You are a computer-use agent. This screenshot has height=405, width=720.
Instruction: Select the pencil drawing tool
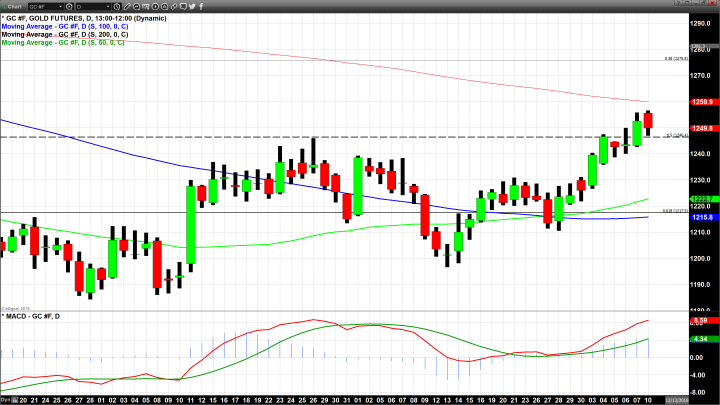point(127,6)
